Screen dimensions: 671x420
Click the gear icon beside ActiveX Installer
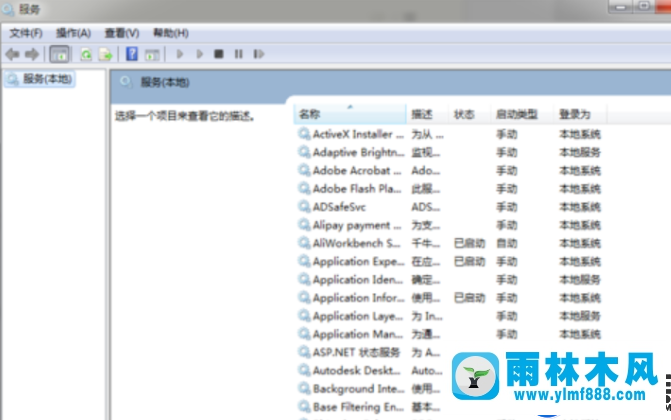(304, 134)
